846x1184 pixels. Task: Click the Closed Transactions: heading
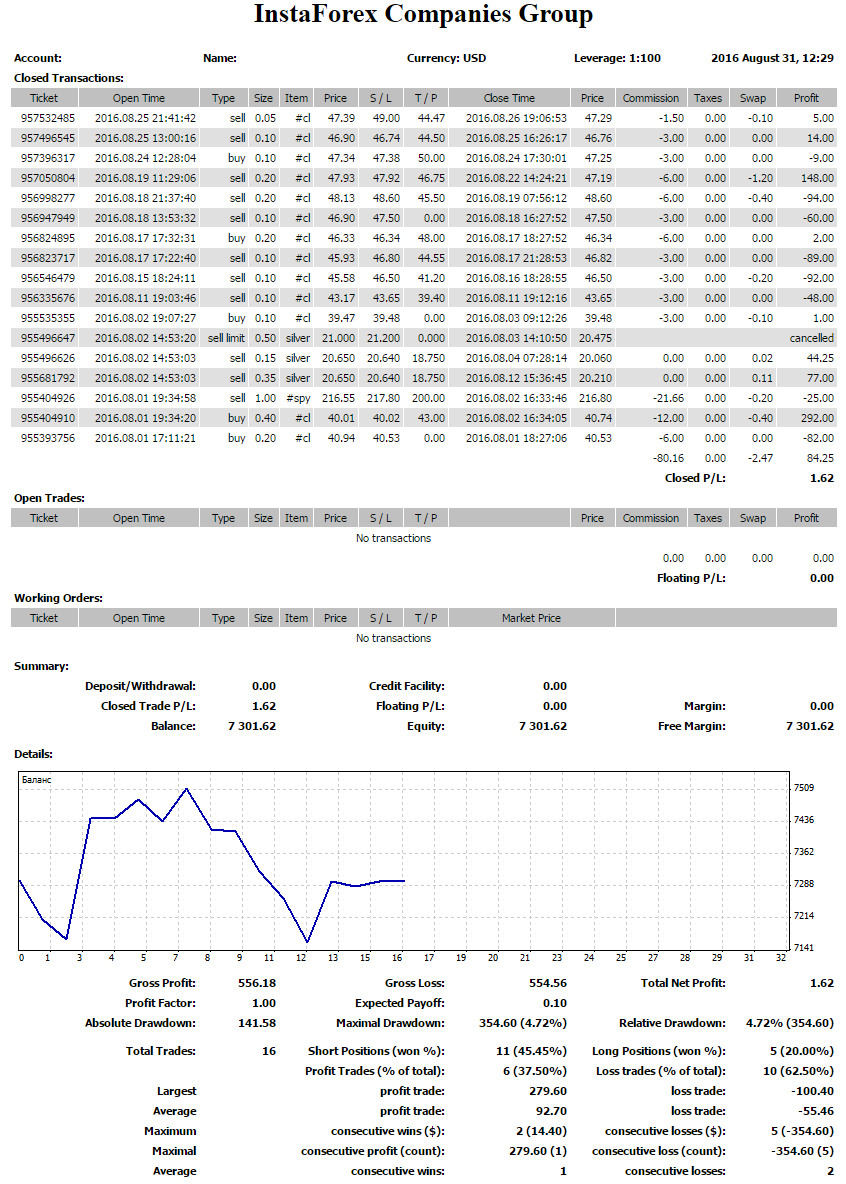(x=69, y=78)
